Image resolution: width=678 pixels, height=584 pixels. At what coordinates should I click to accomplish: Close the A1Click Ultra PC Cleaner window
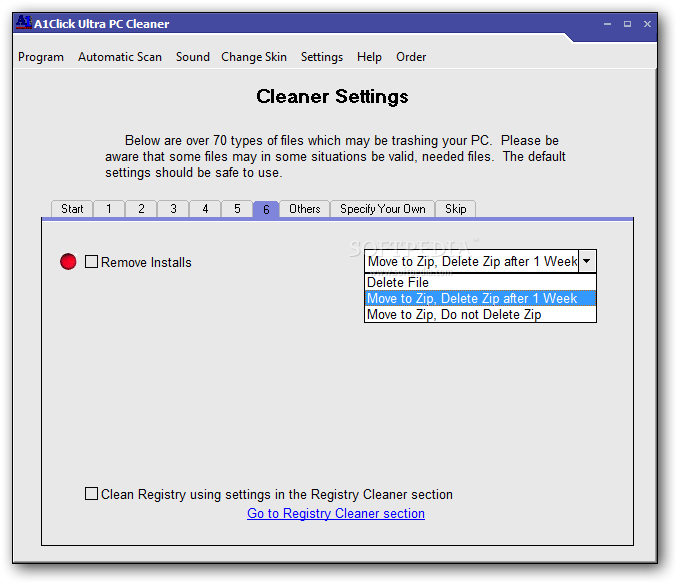(647, 24)
